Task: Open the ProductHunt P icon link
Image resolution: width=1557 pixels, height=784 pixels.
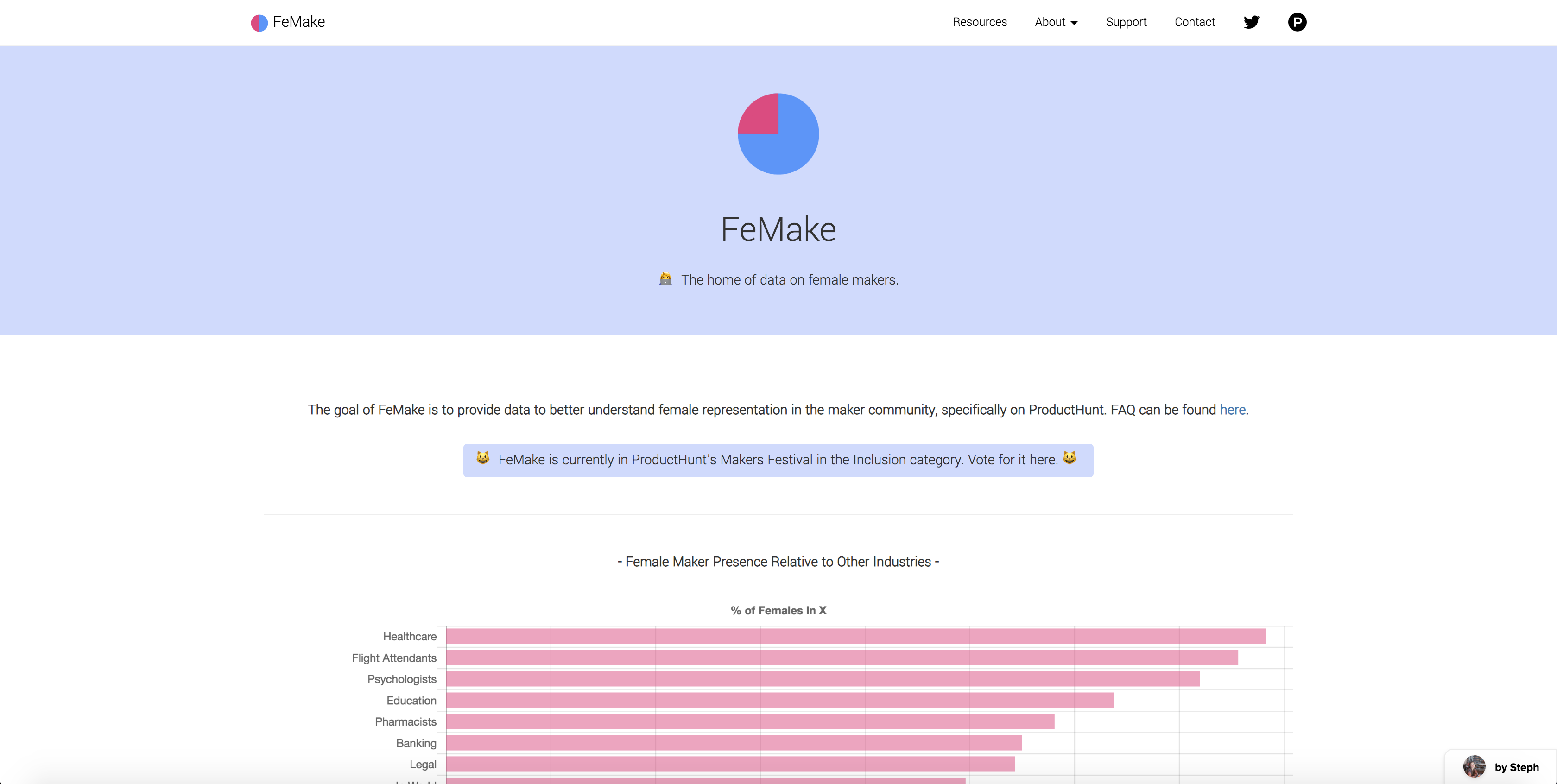Action: (1297, 22)
